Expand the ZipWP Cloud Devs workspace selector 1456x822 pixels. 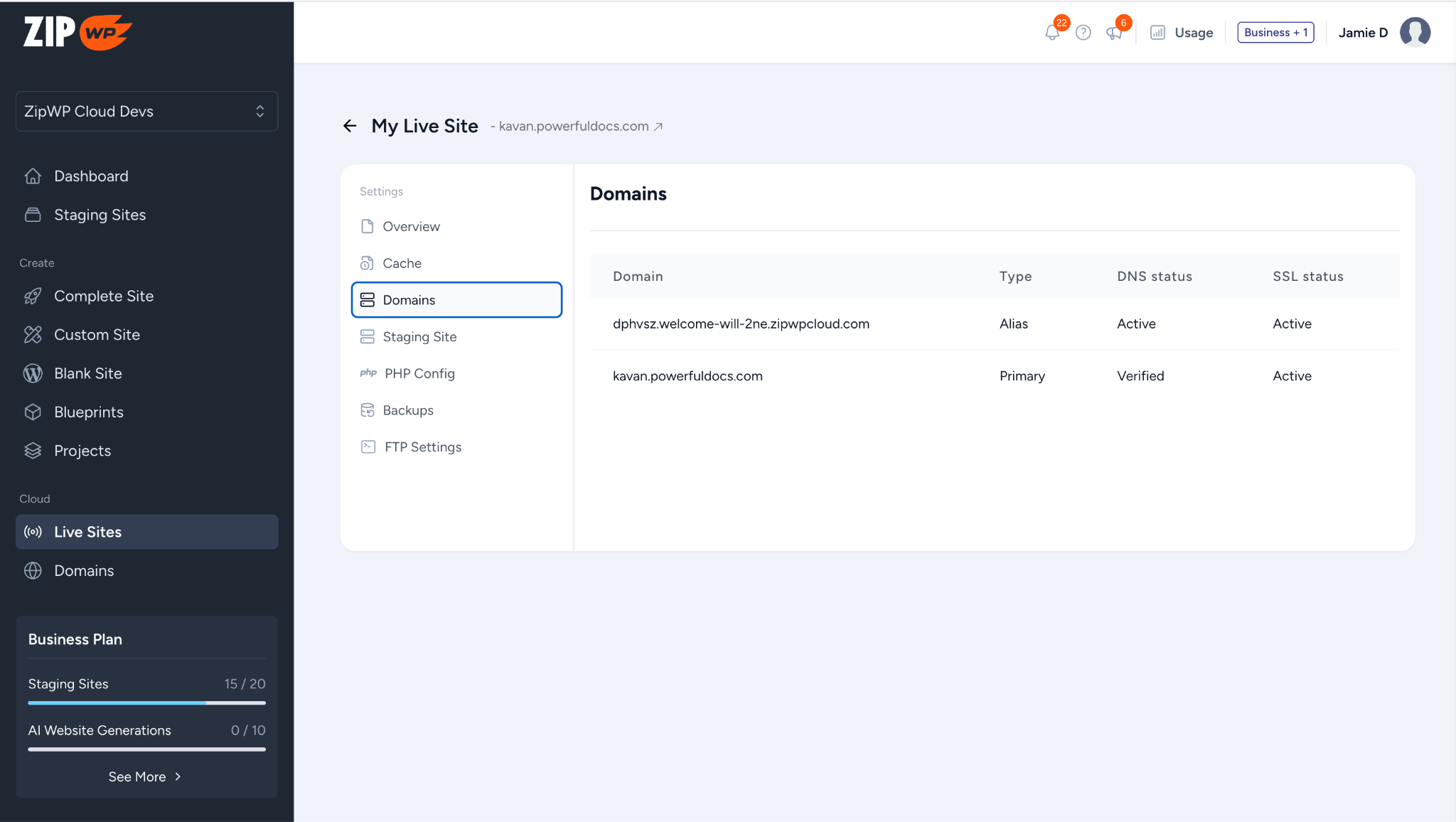(x=146, y=111)
